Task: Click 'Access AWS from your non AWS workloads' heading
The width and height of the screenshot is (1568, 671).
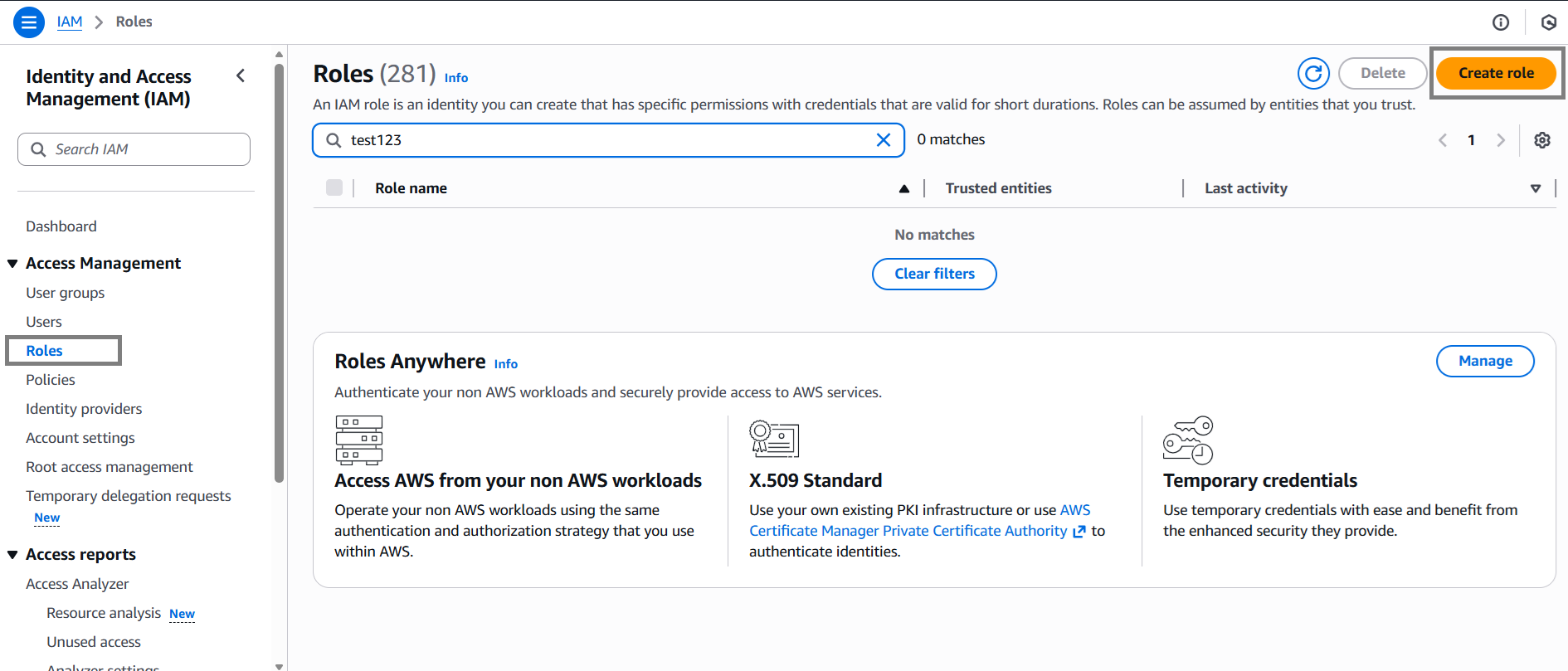Action: 519,481
